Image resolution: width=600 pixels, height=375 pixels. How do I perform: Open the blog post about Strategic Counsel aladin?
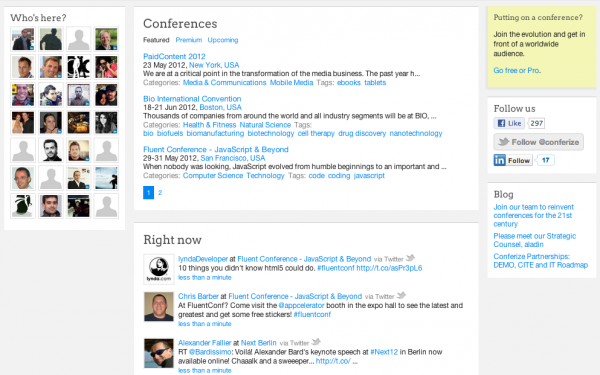pos(534,240)
